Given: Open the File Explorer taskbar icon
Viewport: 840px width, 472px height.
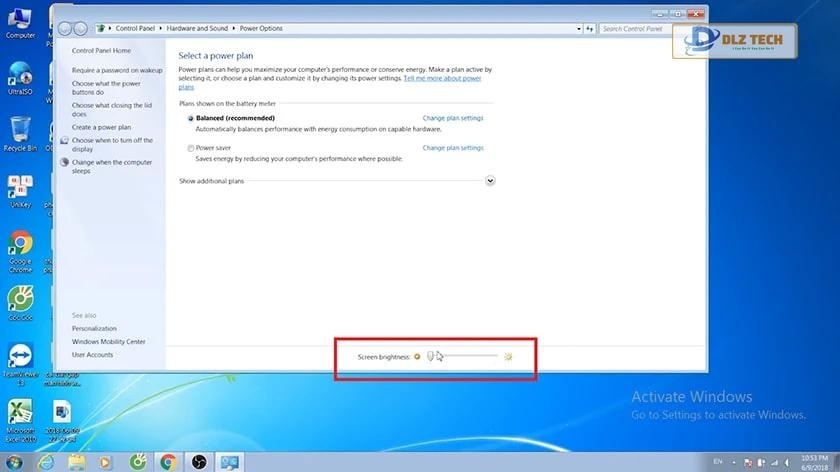Looking at the screenshot, I should click(x=76, y=462).
